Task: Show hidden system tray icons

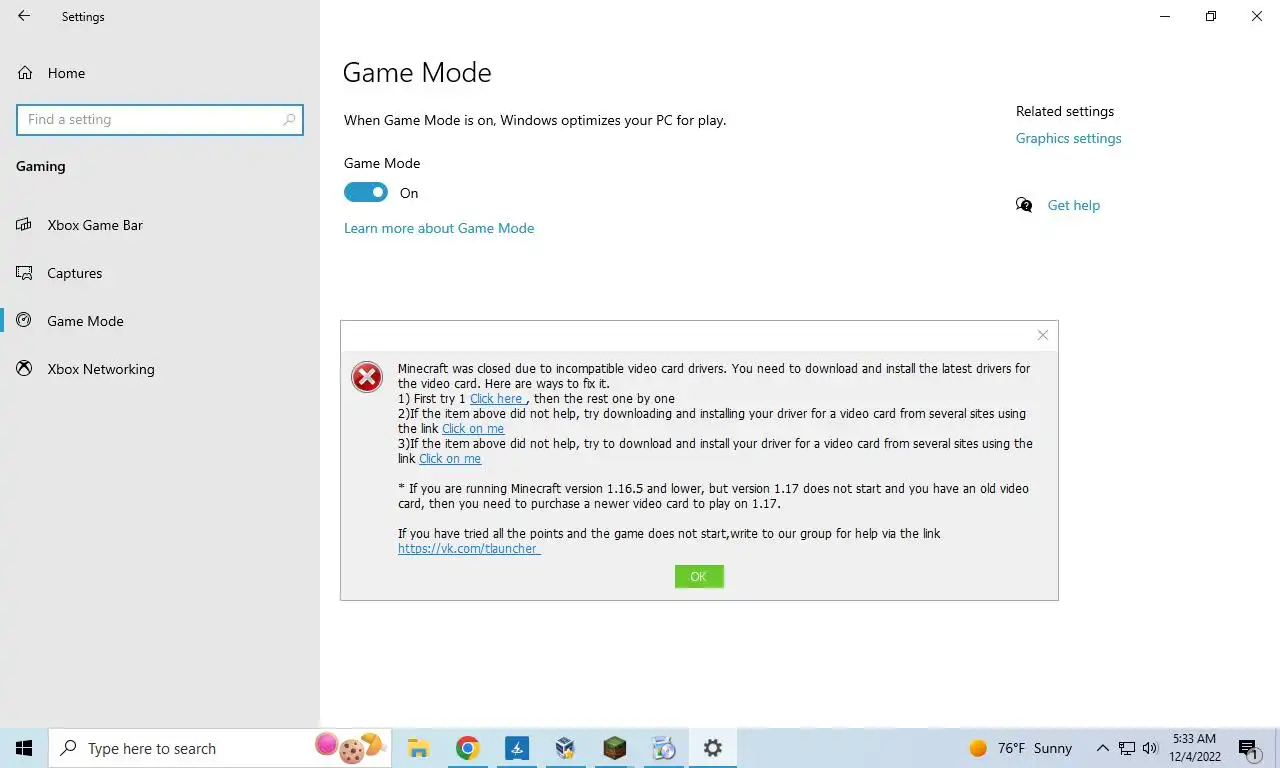Action: 1102,748
